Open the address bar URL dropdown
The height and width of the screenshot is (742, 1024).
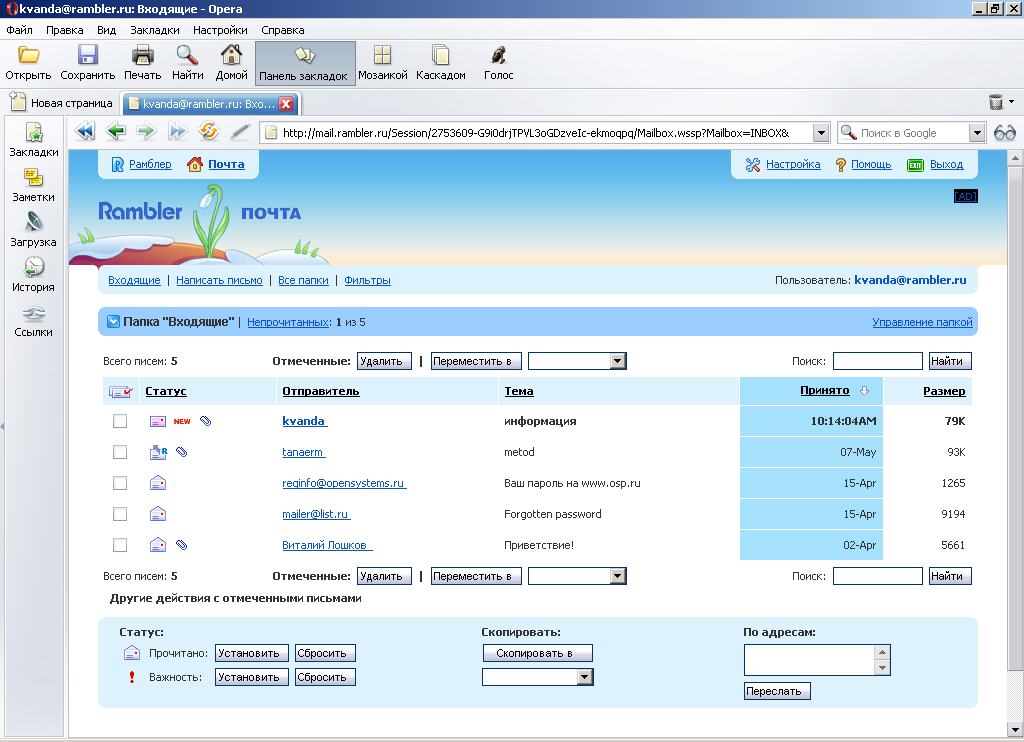click(x=821, y=133)
